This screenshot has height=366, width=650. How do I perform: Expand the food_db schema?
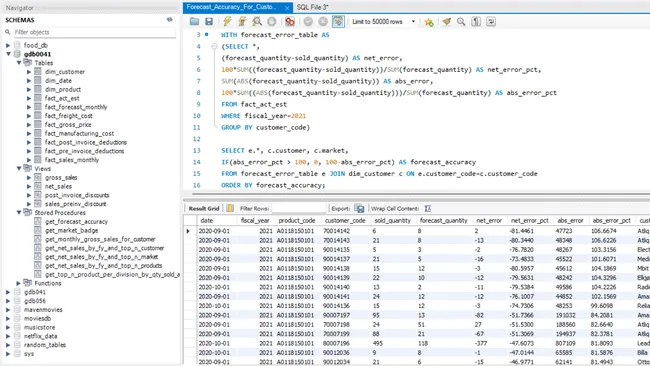tap(8, 45)
